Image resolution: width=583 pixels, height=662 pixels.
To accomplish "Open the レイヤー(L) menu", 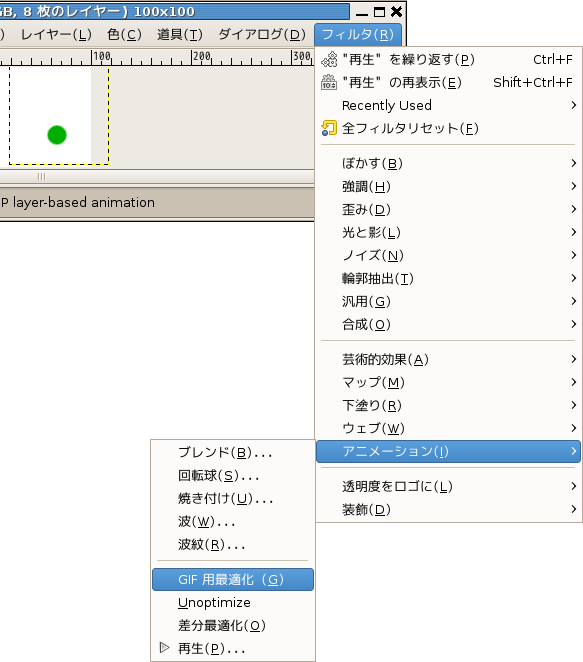I will point(56,35).
